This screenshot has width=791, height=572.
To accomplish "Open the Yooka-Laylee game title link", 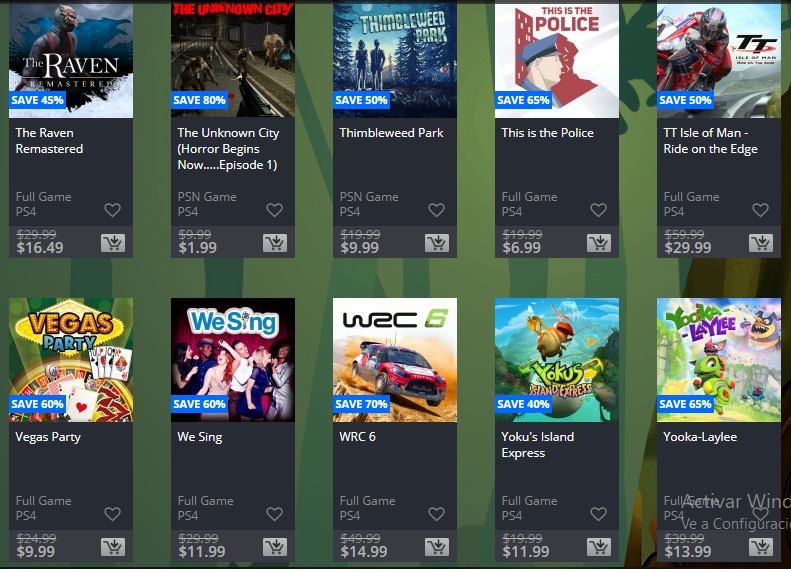I will pos(700,437).
